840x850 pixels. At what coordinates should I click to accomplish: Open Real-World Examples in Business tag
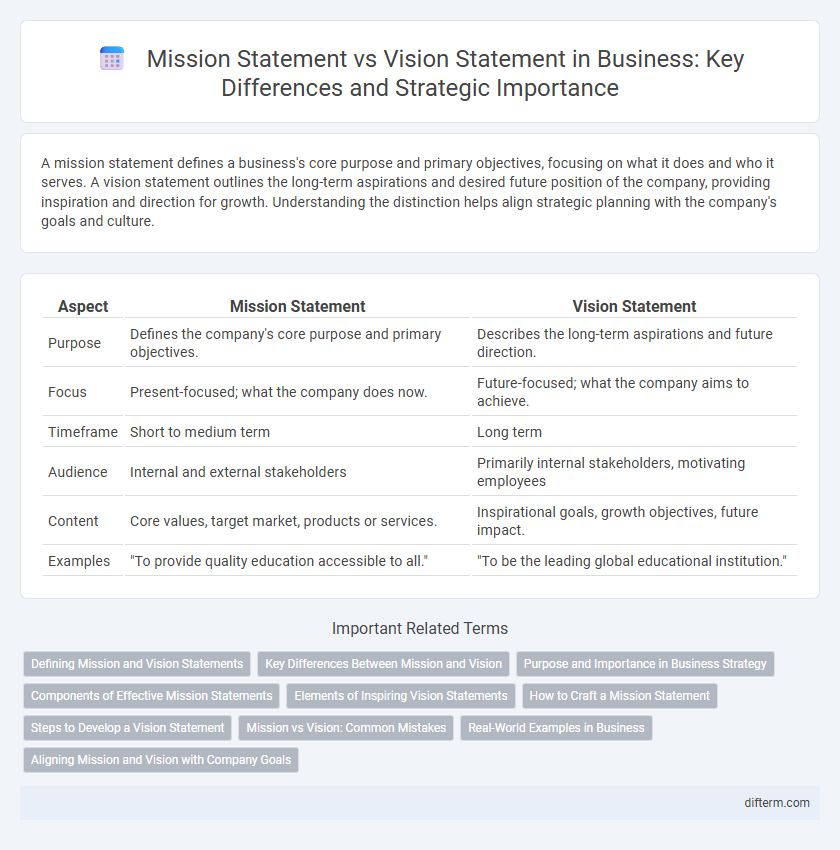[556, 727]
